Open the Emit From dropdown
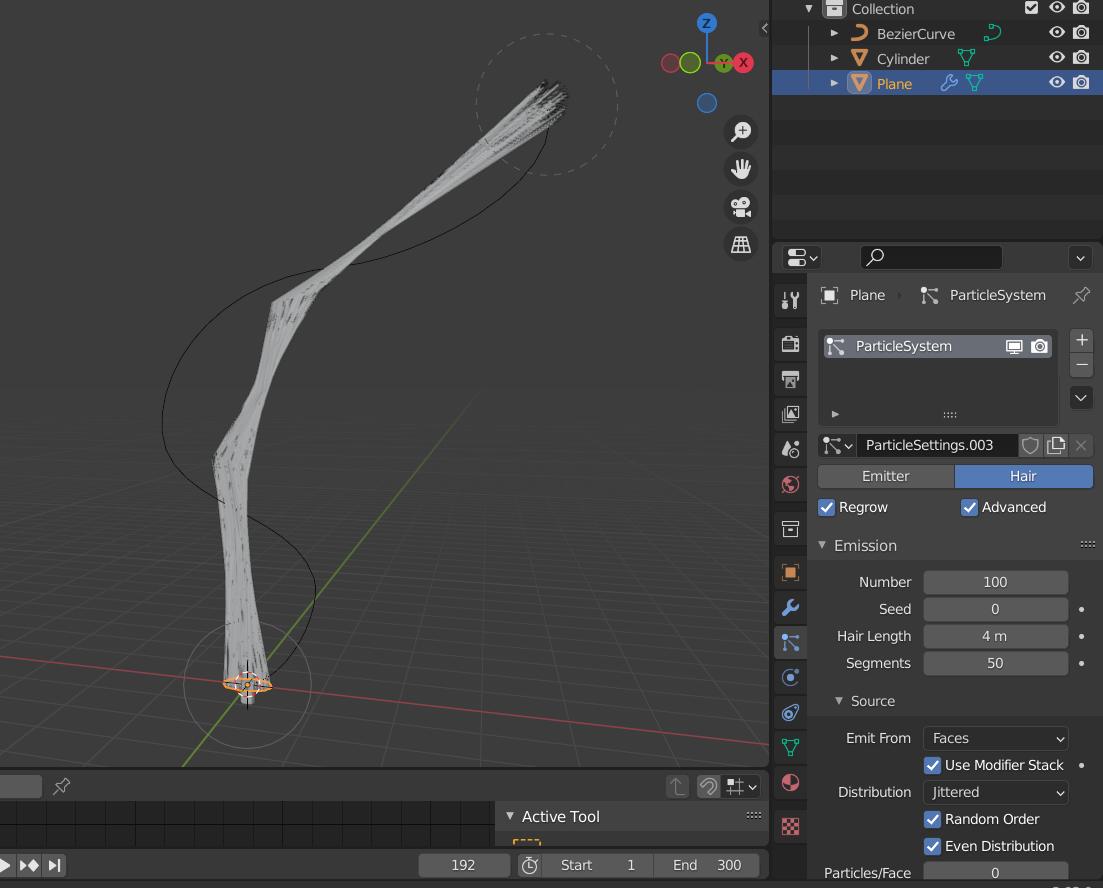 (x=995, y=738)
